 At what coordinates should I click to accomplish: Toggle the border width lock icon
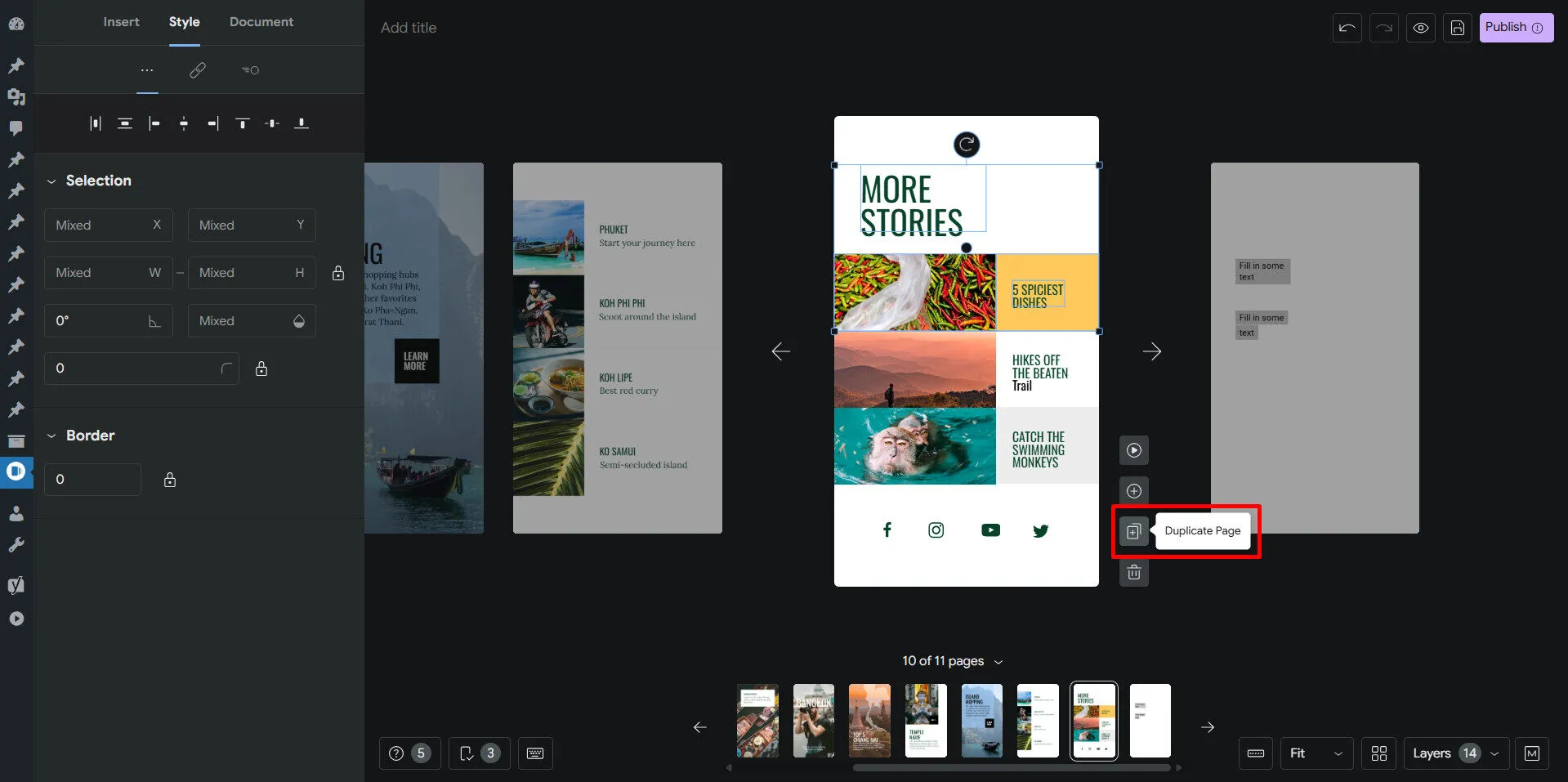point(169,480)
